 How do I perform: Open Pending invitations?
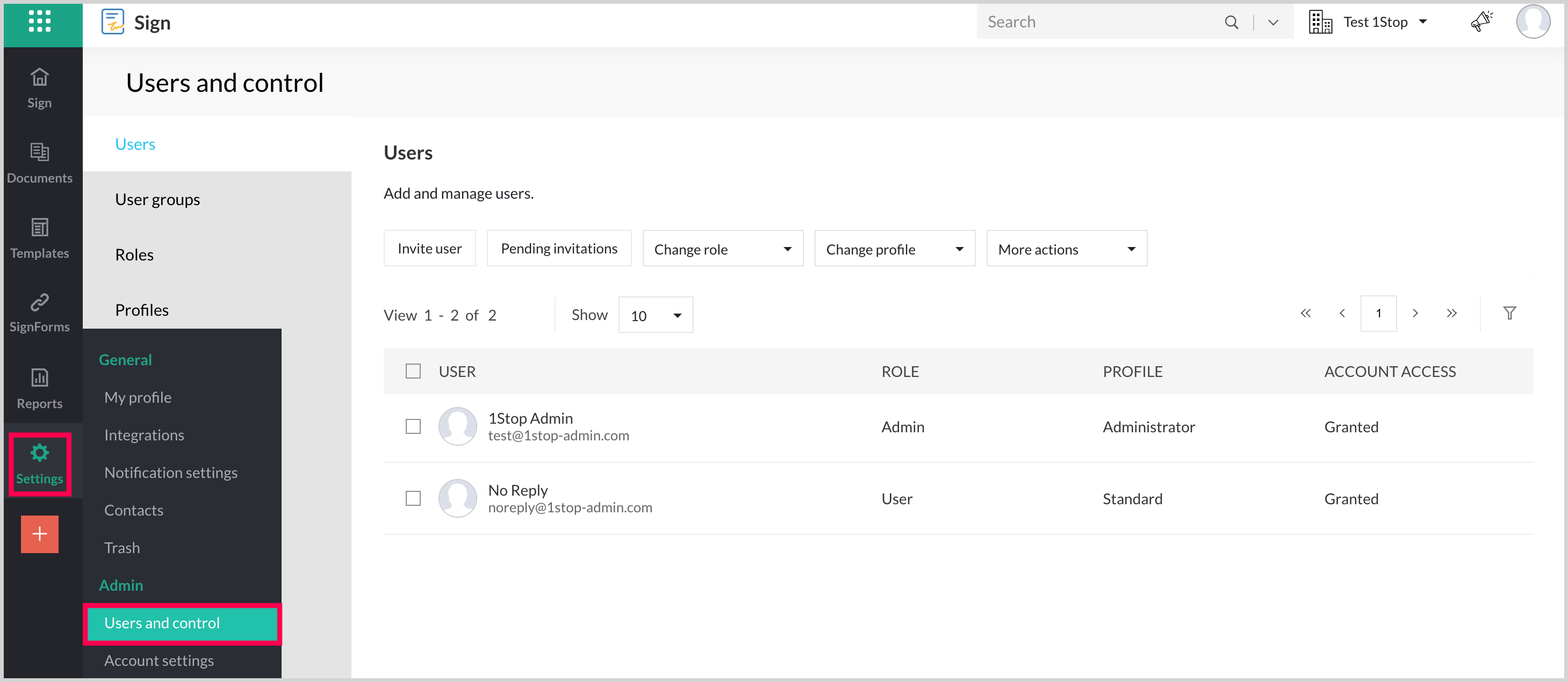tap(559, 248)
